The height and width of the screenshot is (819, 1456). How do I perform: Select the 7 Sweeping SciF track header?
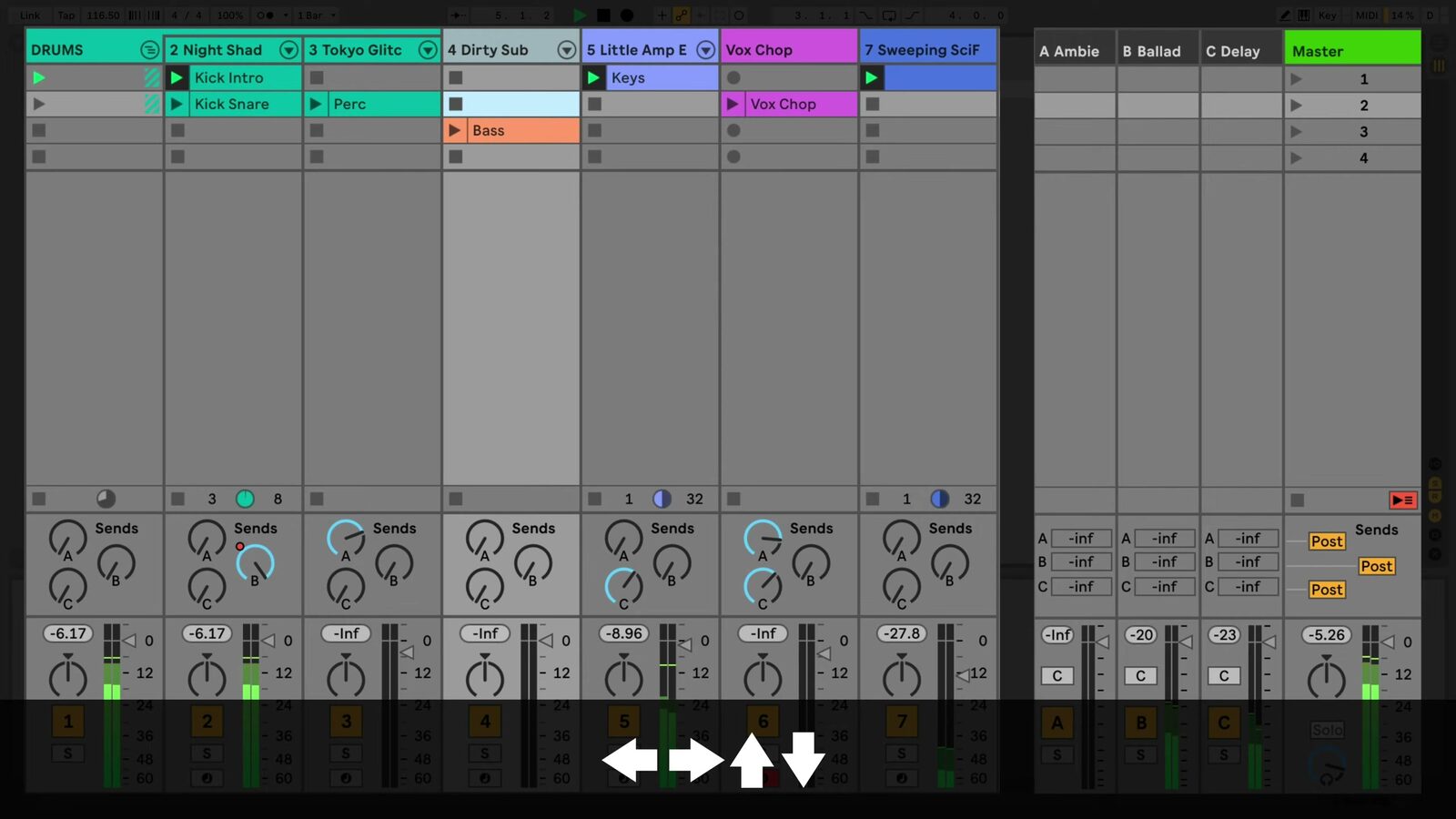(928, 50)
